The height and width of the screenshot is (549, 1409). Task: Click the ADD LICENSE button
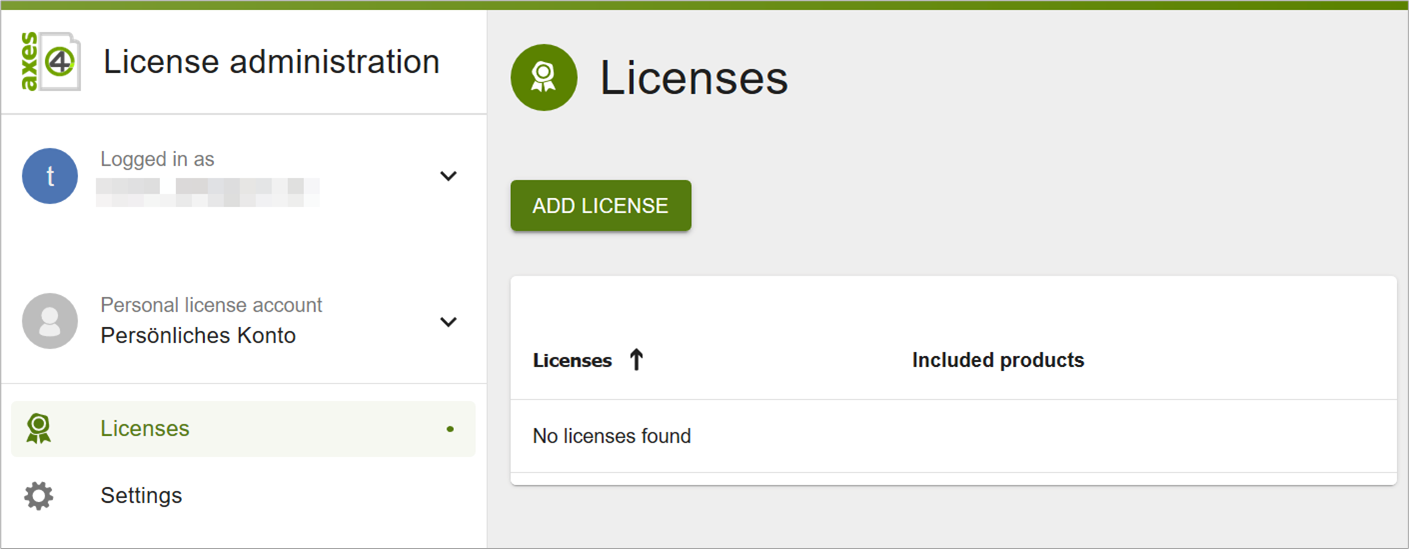601,206
